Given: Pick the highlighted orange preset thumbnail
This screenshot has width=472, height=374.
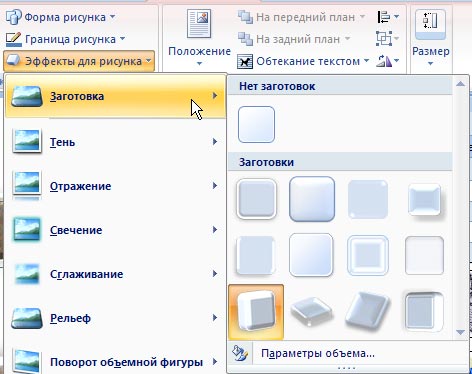Looking at the screenshot, I should coord(256,312).
